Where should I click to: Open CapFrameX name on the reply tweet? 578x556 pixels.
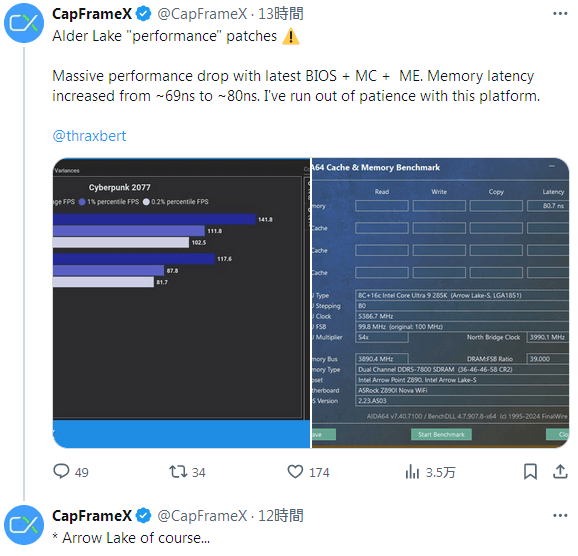(92, 515)
